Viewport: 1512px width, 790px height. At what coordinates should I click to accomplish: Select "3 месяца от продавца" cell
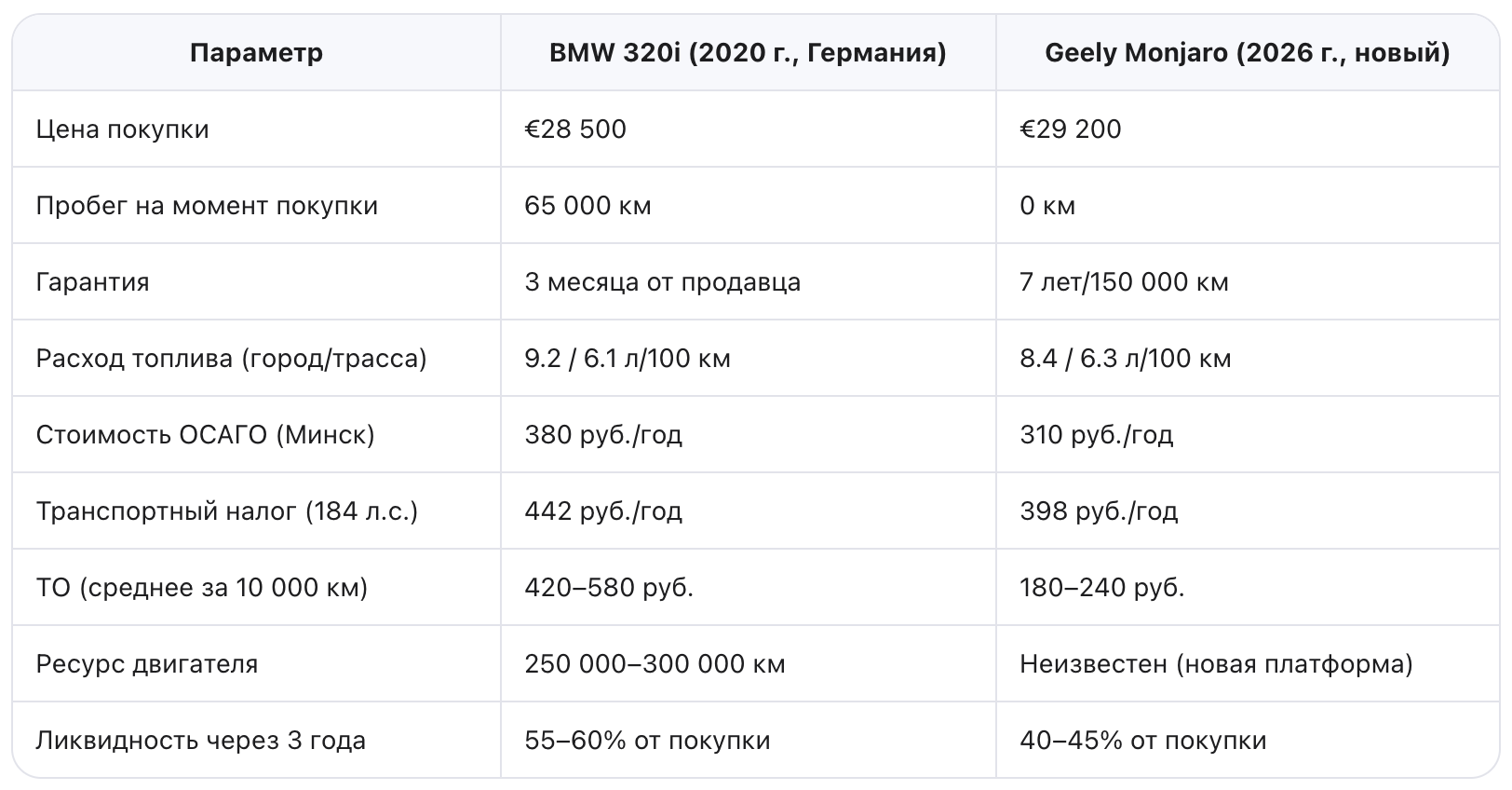point(662,281)
